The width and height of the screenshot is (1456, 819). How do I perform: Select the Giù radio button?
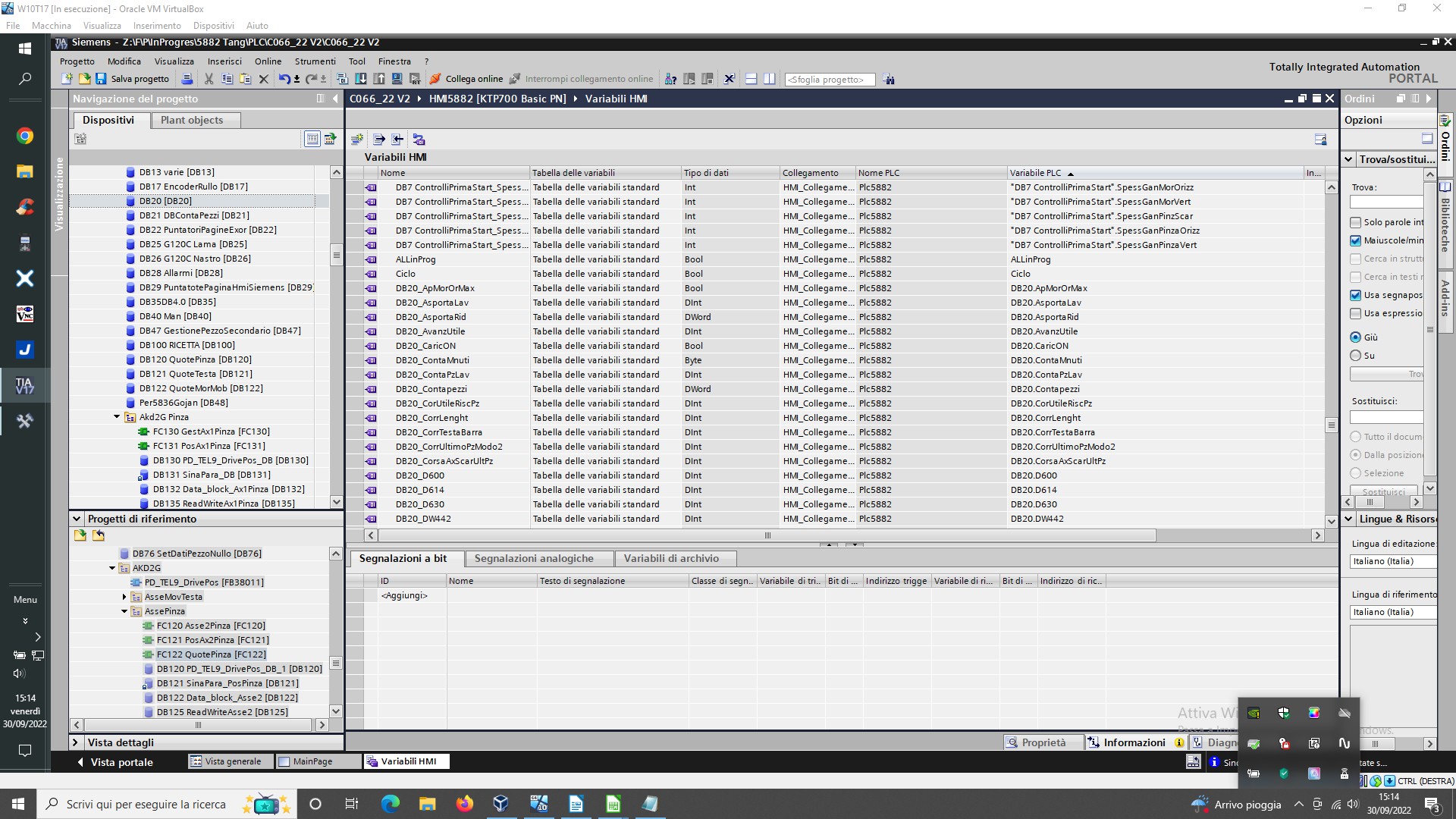1356,337
